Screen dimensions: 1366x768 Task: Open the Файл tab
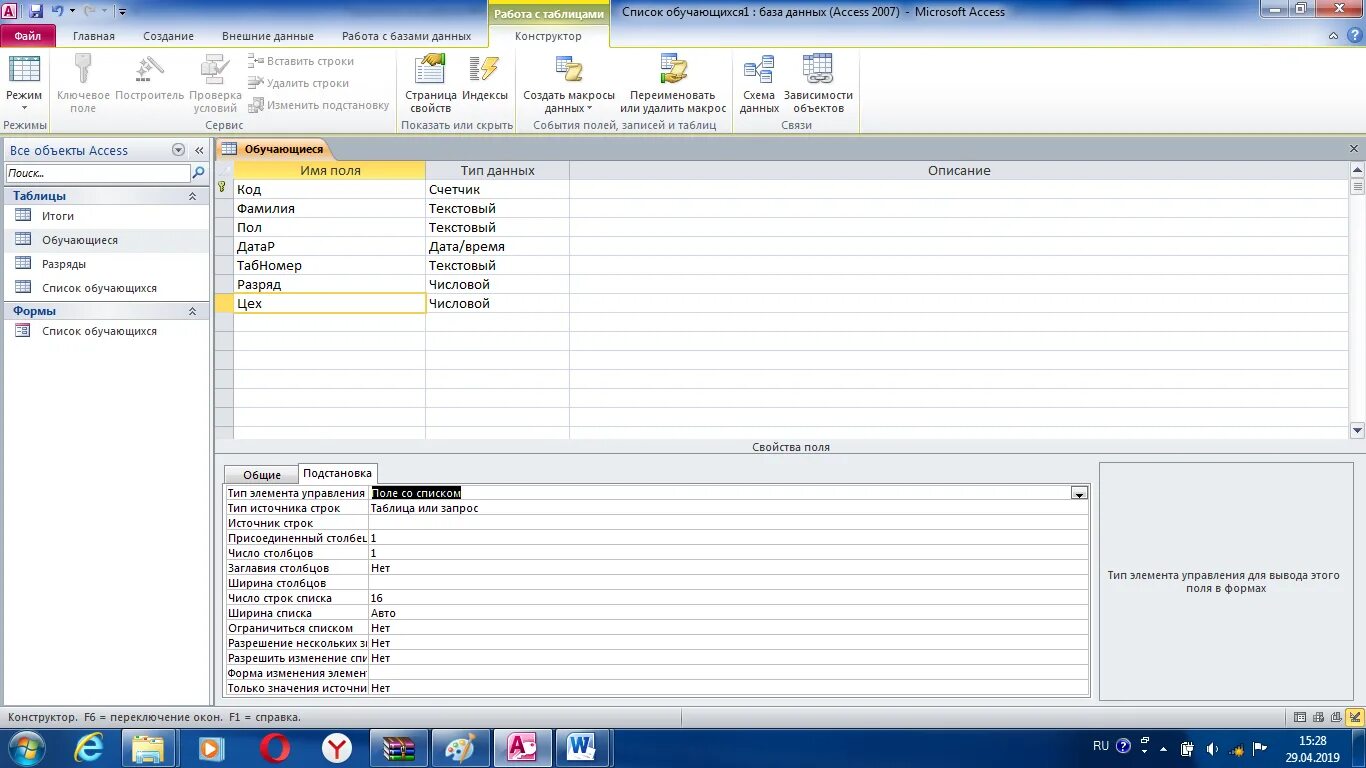(28, 36)
